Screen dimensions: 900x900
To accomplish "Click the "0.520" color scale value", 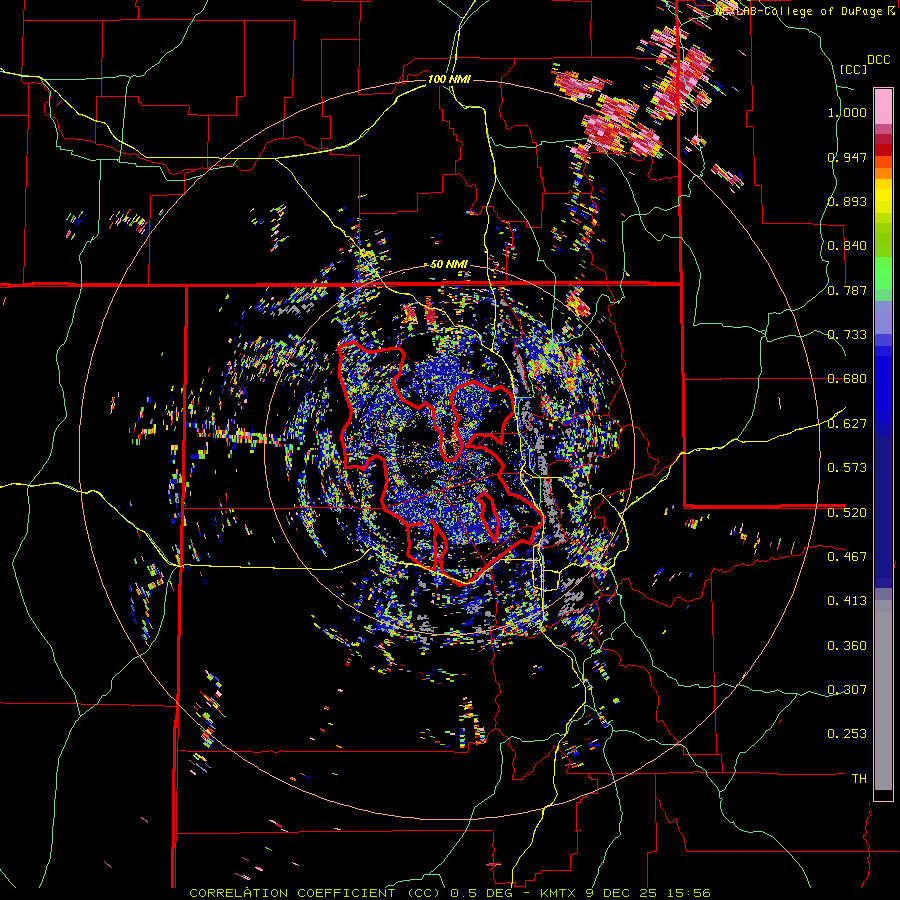I will click(x=847, y=513).
